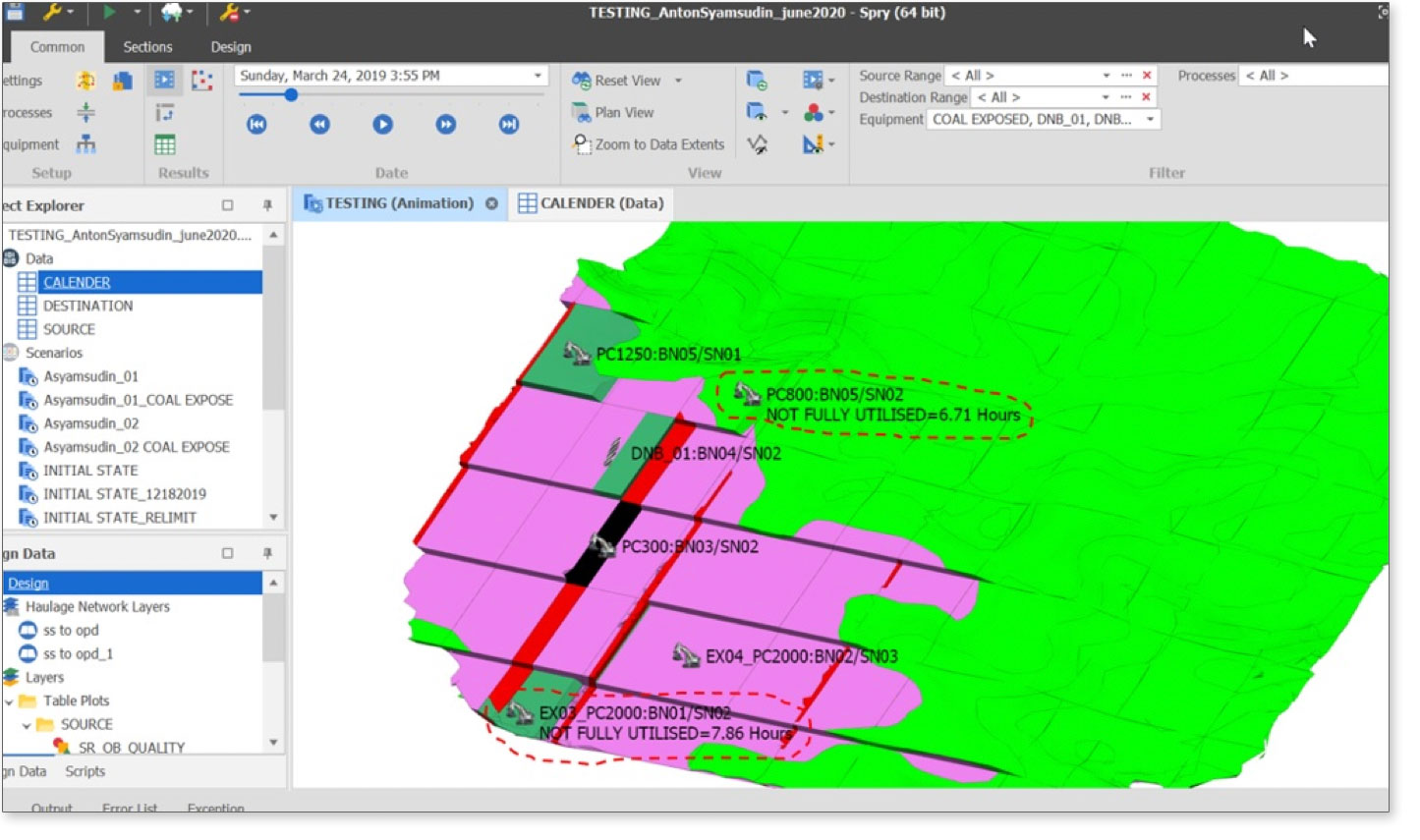The image size is (1420, 840).
Task: Click the red-green-blue colour circles icon
Action: (x=813, y=112)
